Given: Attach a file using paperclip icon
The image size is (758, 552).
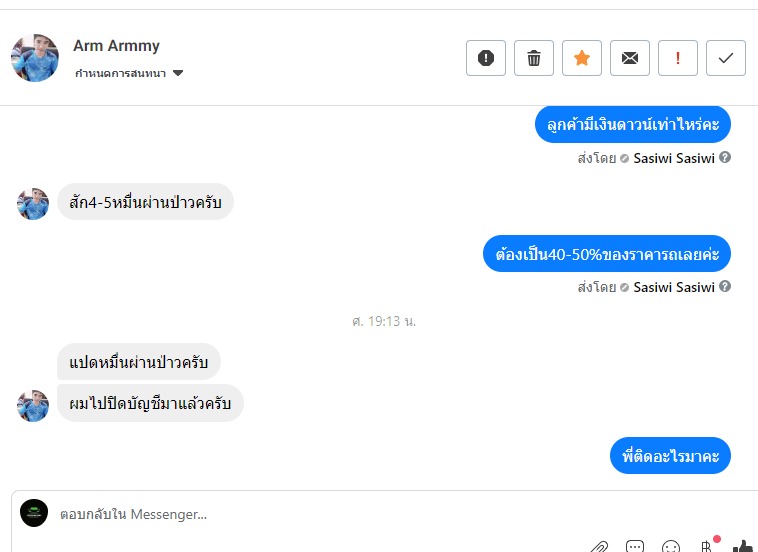Looking at the screenshot, I should tap(599, 547).
